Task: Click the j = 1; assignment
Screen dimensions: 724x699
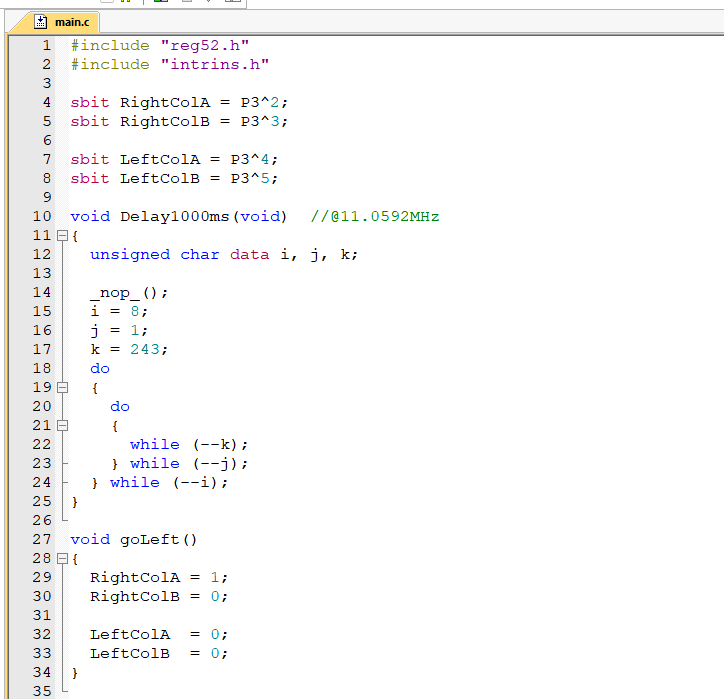Action: pos(119,330)
